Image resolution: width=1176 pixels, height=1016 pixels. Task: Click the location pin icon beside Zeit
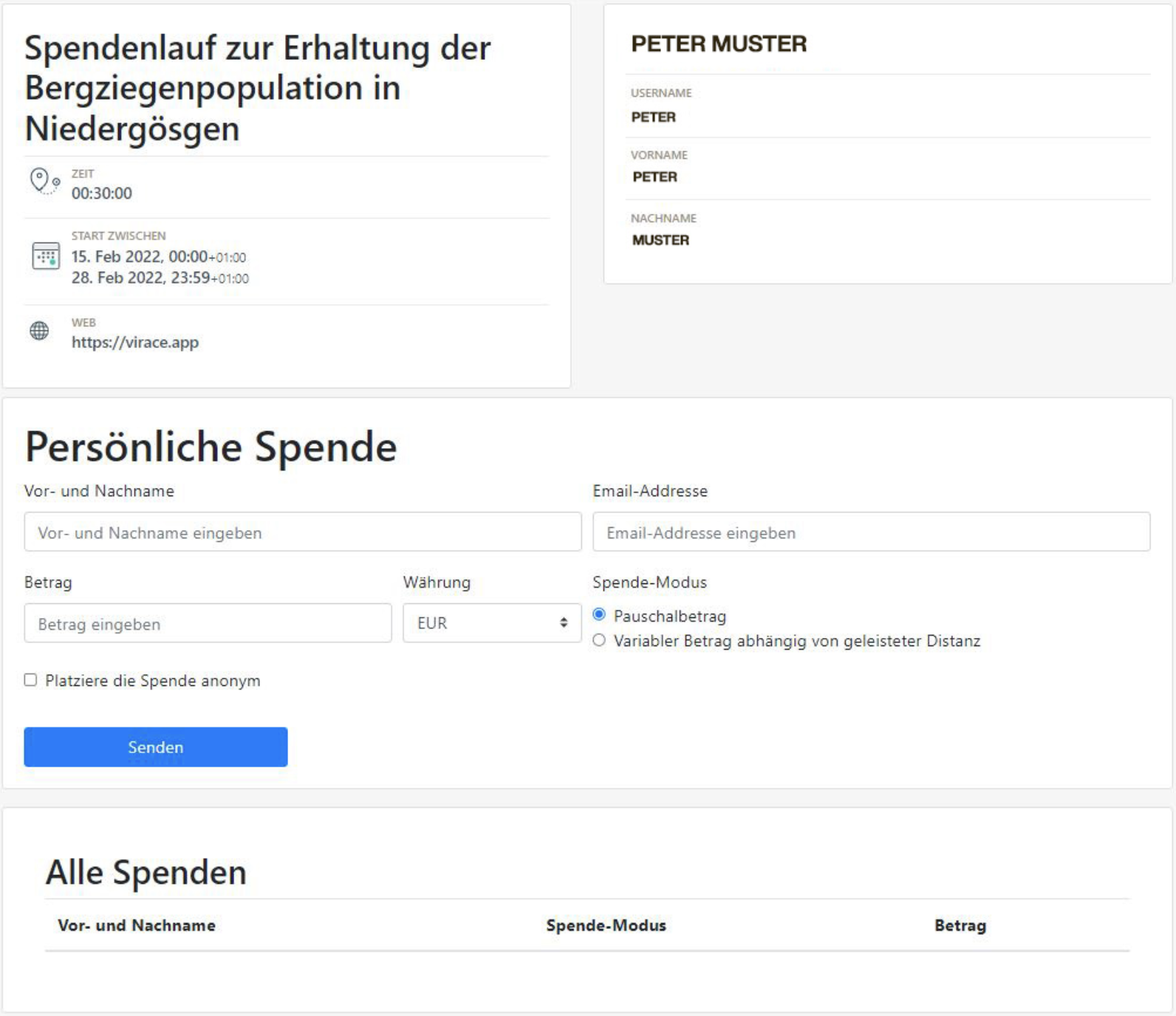[44, 181]
